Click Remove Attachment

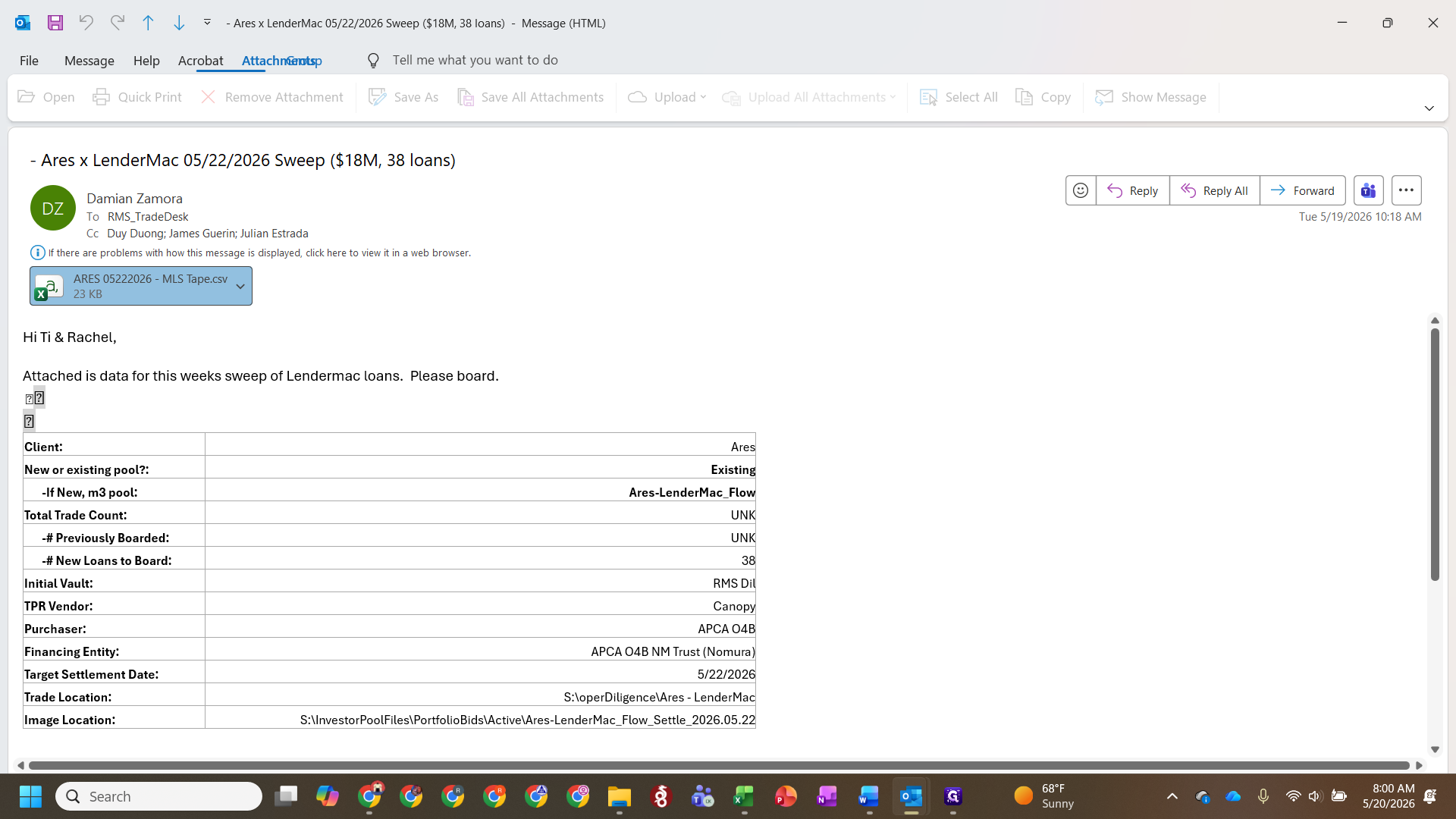(271, 97)
